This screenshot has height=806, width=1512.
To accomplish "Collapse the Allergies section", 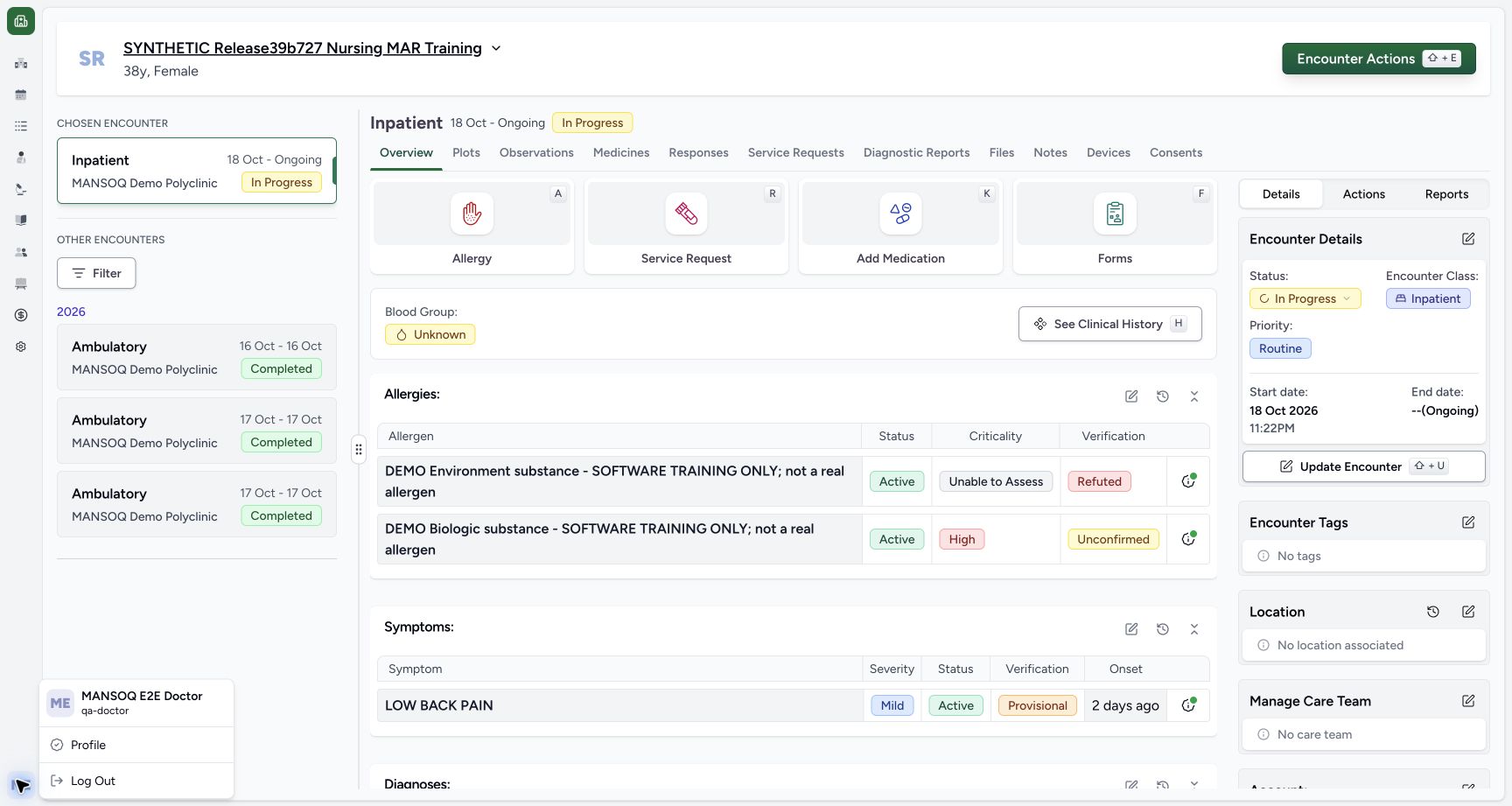I will tap(1194, 396).
